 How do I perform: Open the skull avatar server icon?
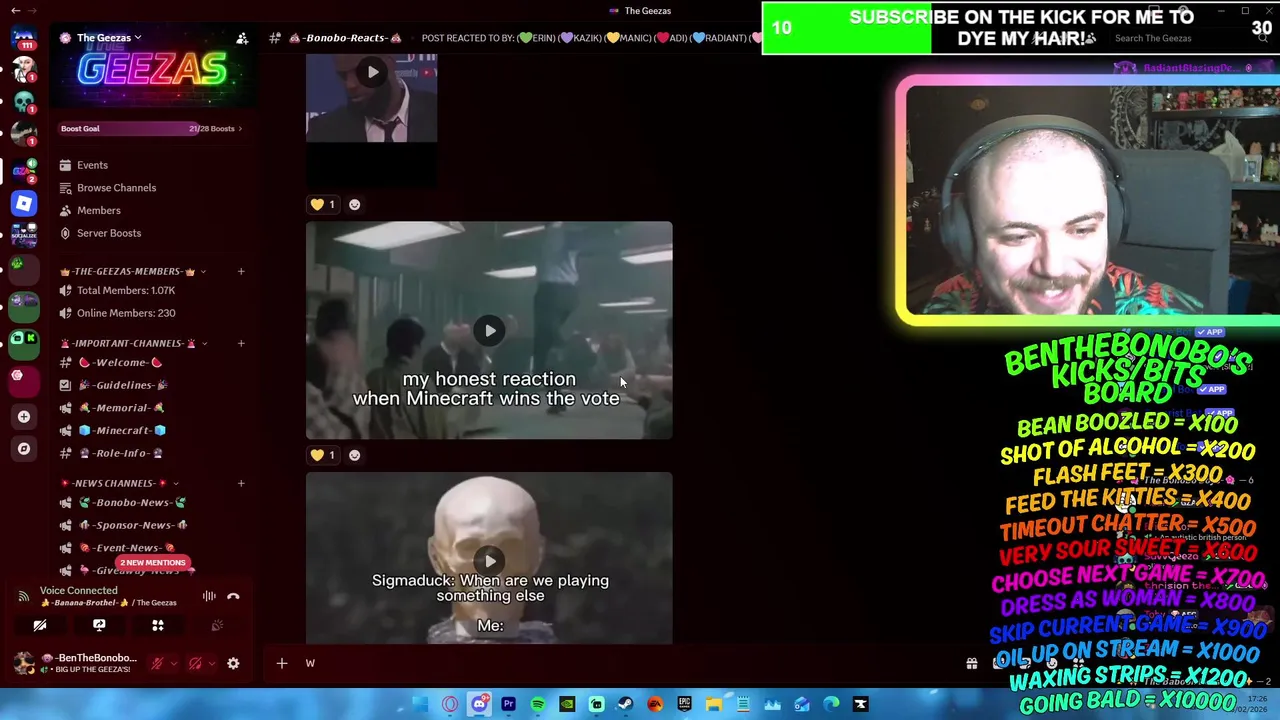click(x=24, y=103)
